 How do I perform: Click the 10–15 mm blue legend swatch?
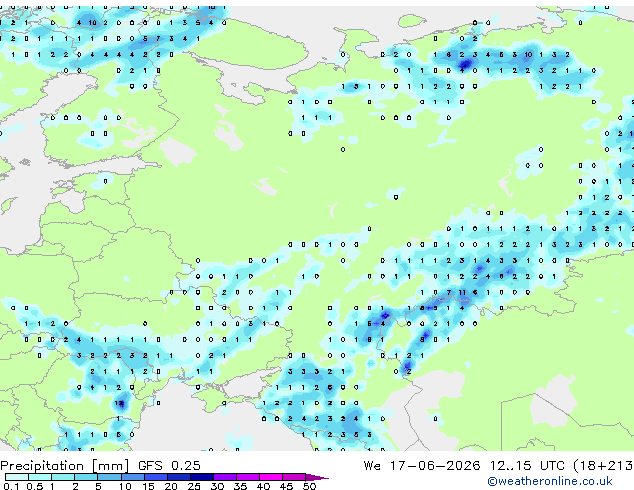point(132,477)
